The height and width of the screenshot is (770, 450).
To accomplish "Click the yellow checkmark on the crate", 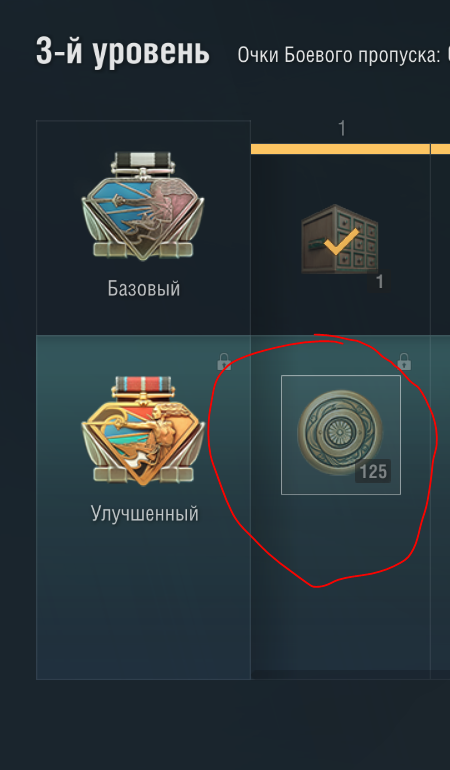I will tap(341, 241).
